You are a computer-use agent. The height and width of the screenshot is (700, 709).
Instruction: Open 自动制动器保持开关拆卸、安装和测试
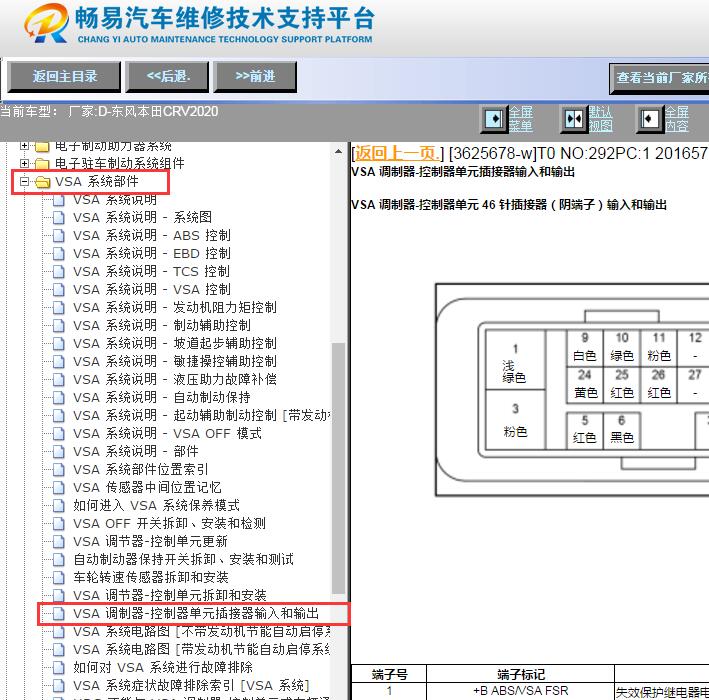pyautogui.click(x=184, y=559)
